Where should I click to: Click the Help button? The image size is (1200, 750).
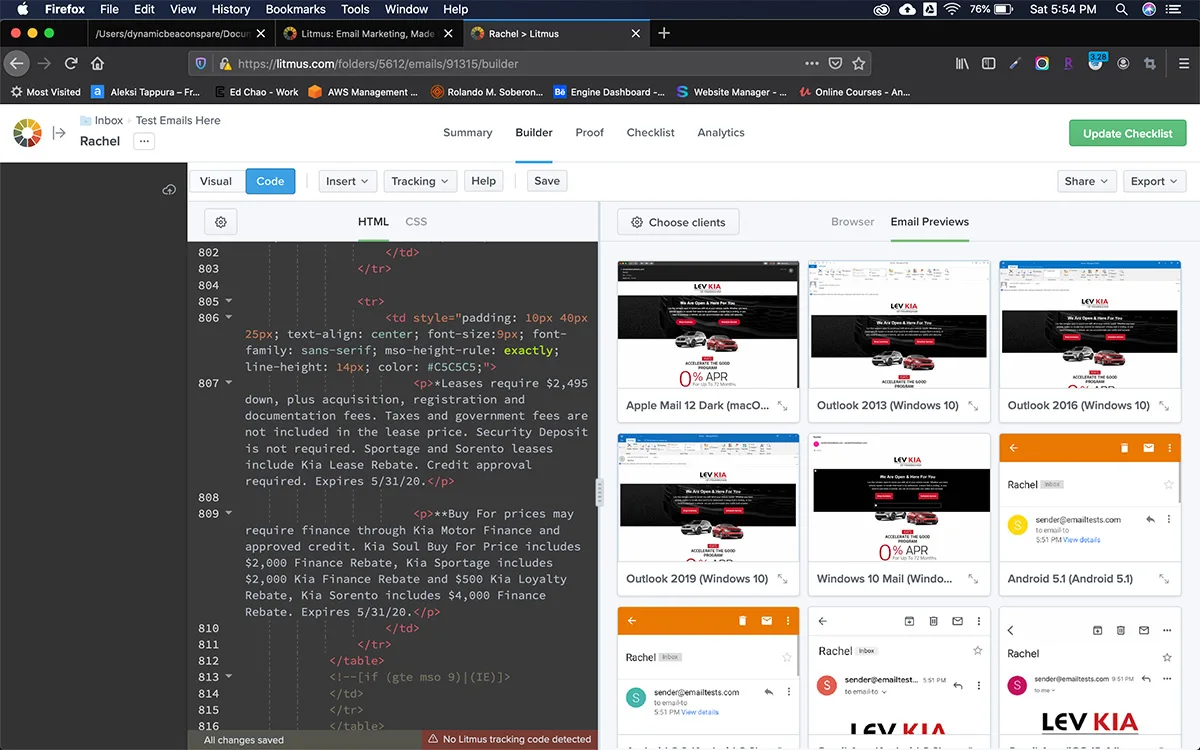point(484,181)
